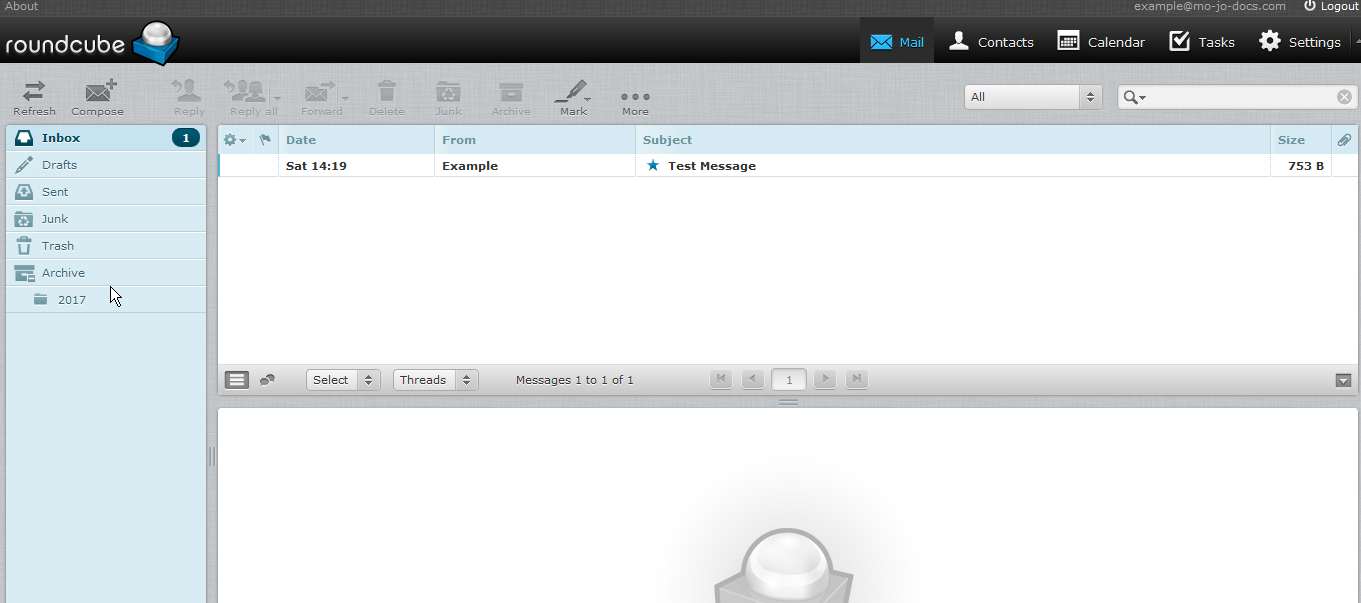
Task: Click into the mail search field
Action: (1240, 97)
